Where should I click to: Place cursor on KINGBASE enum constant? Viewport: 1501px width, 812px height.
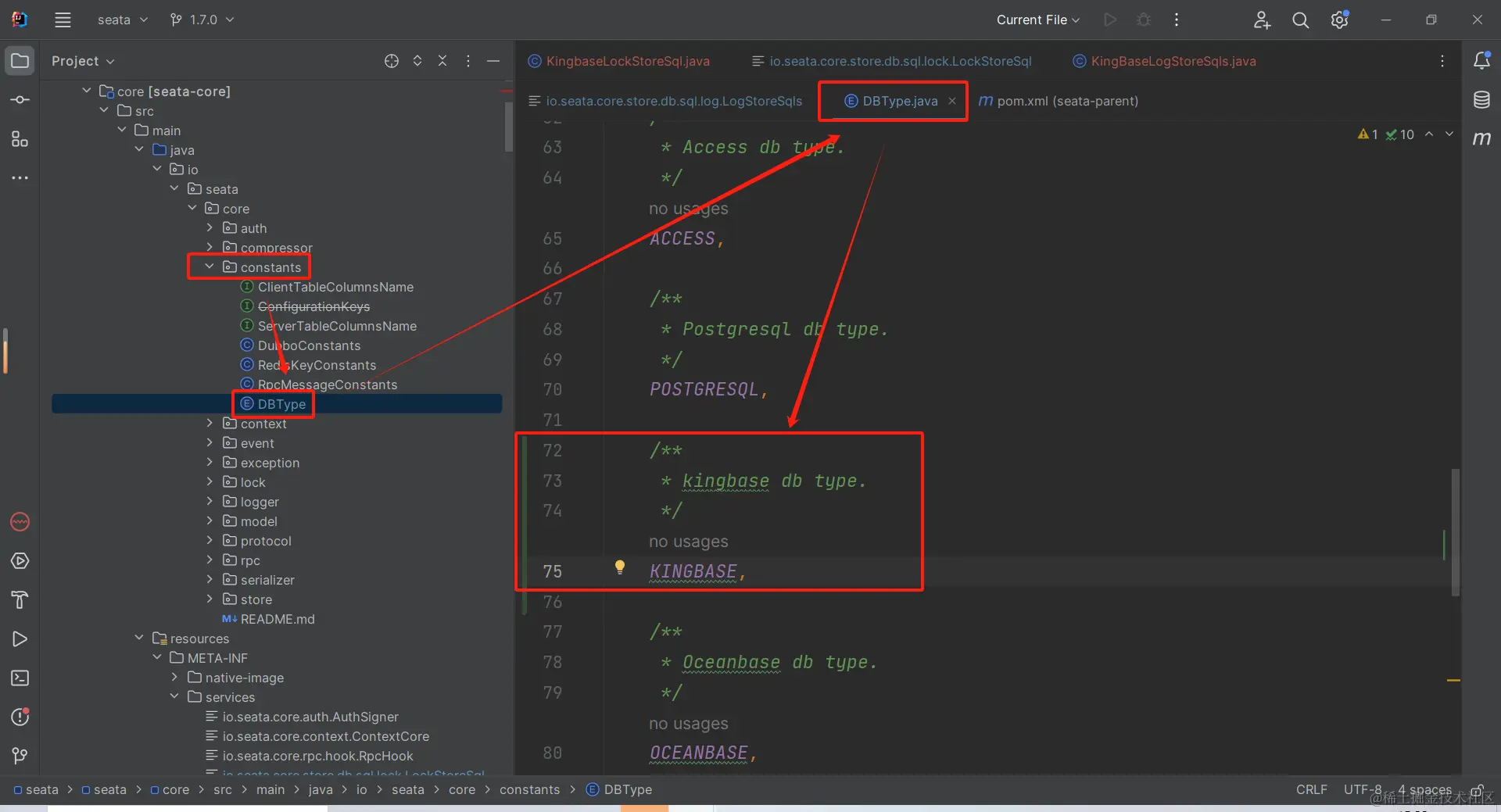click(x=693, y=571)
